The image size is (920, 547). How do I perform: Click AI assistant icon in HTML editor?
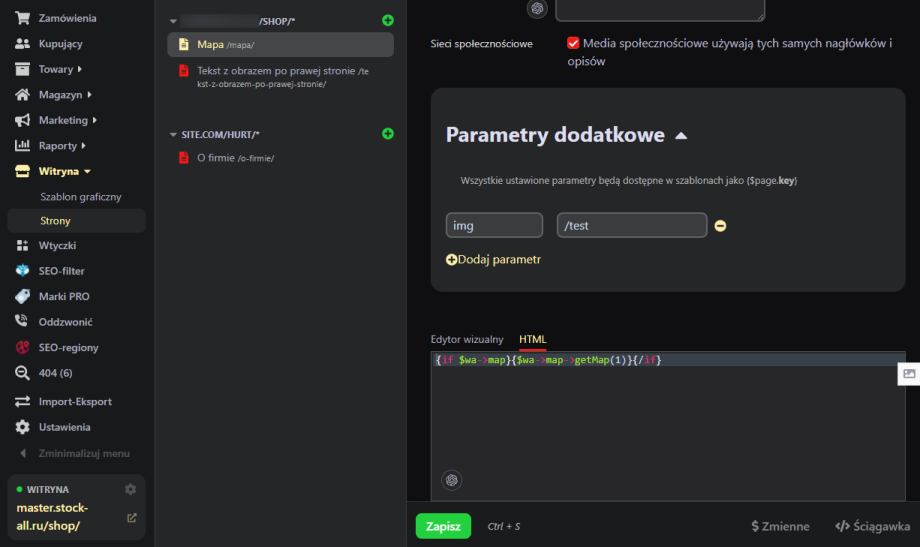[451, 480]
